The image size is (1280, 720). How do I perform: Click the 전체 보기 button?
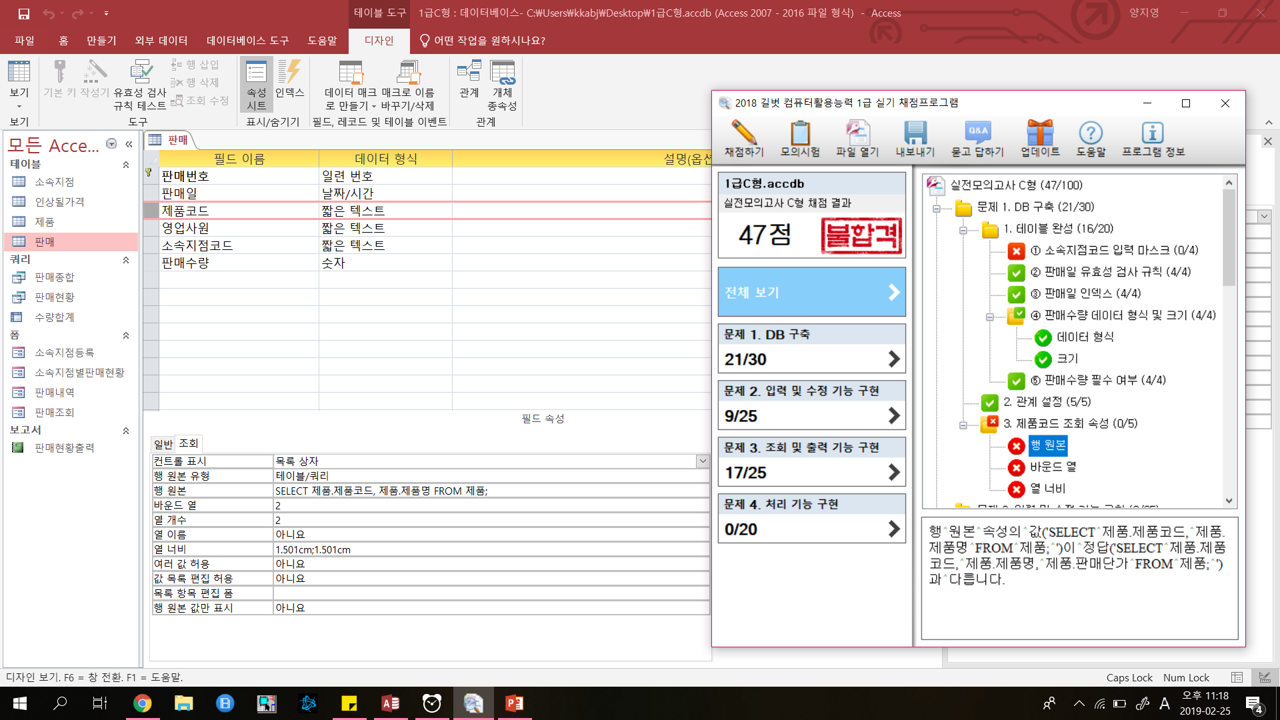tap(811, 293)
